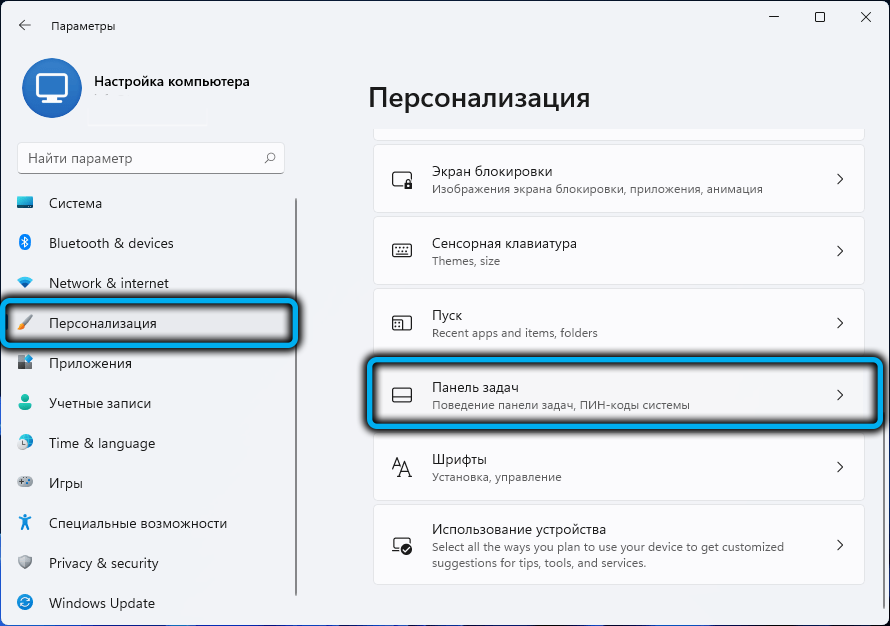
Task: Click the lock screen icon for Экран блокировки
Action: [402, 179]
